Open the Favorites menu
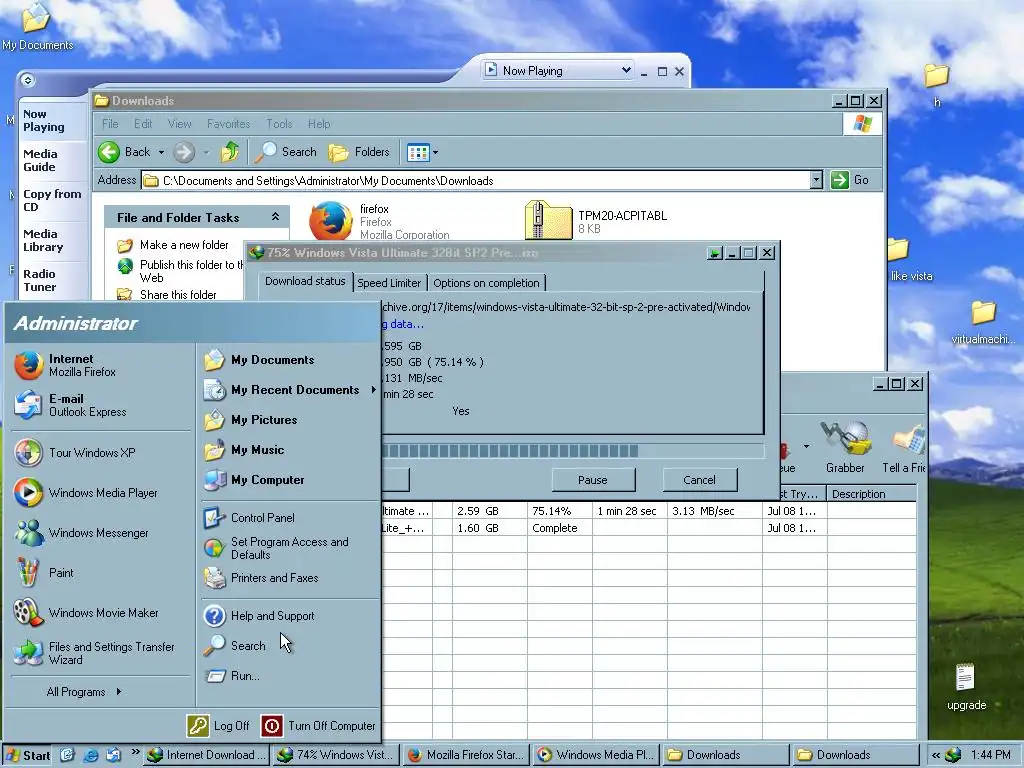Image resolution: width=1024 pixels, height=768 pixels. click(x=228, y=123)
